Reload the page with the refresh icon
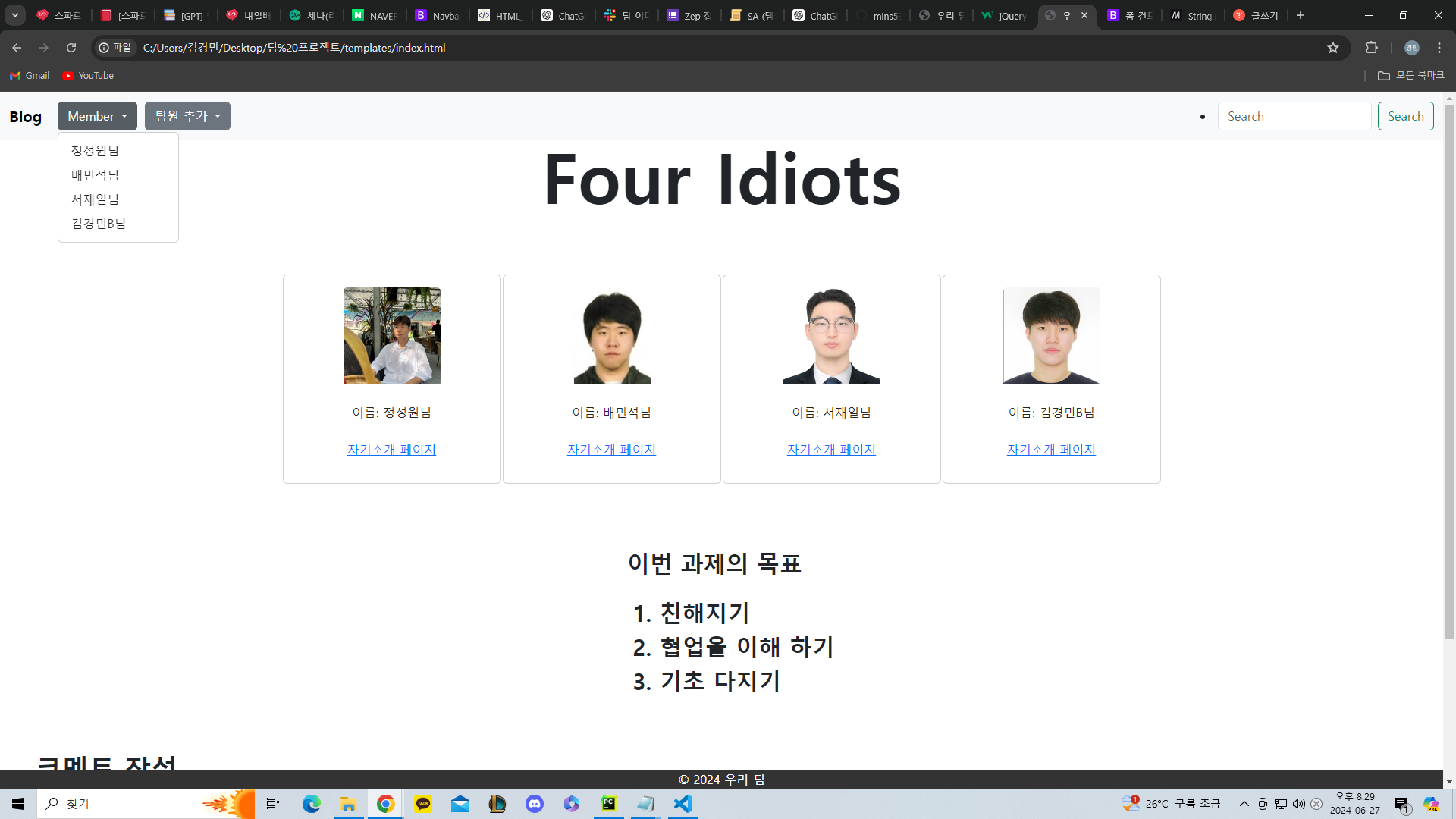The height and width of the screenshot is (819, 1456). point(71,48)
